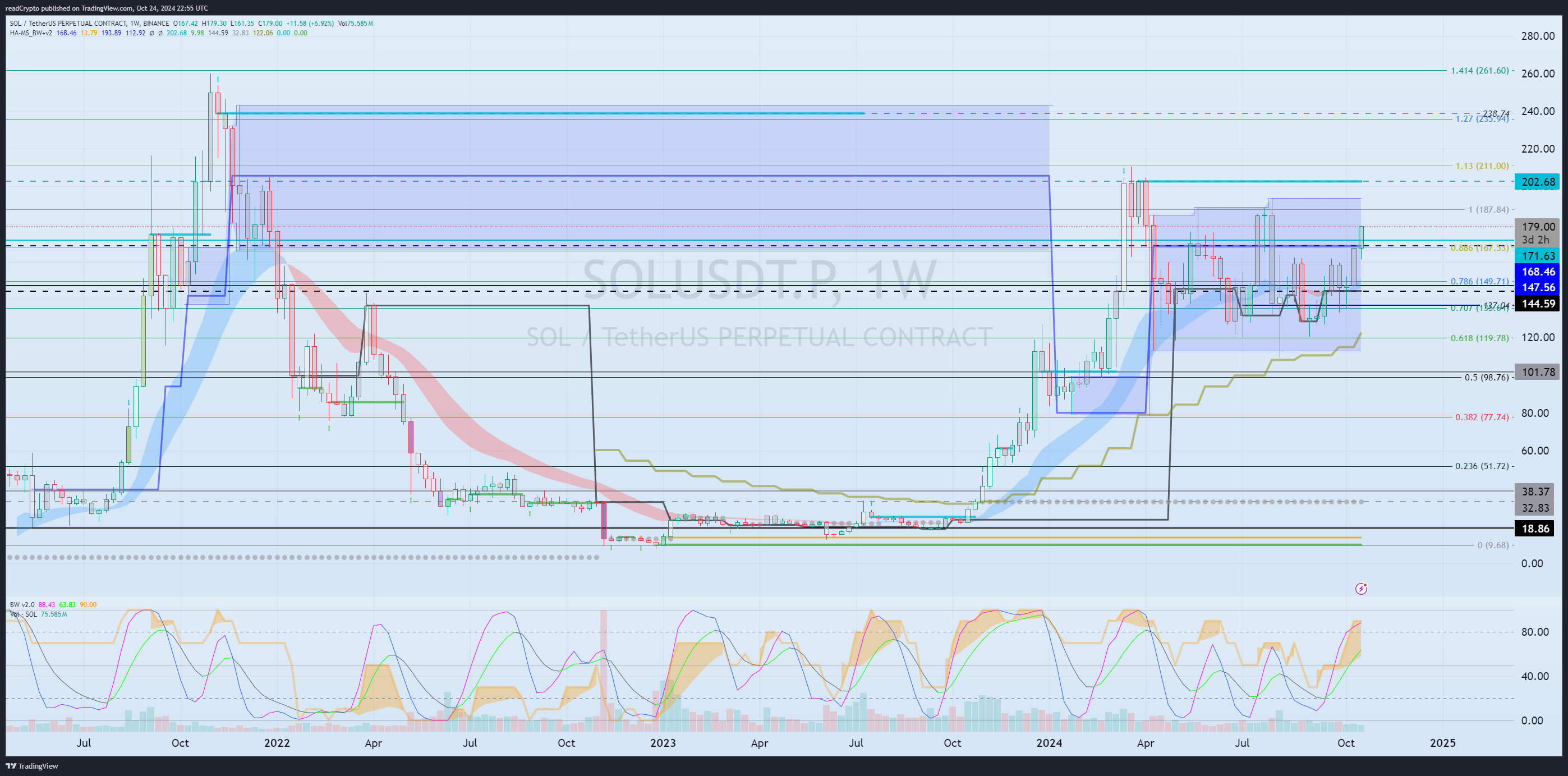Open the HA-MS_BW+v2 indicator legend
Image resolution: width=1568 pixels, height=776 pixels.
[31, 33]
